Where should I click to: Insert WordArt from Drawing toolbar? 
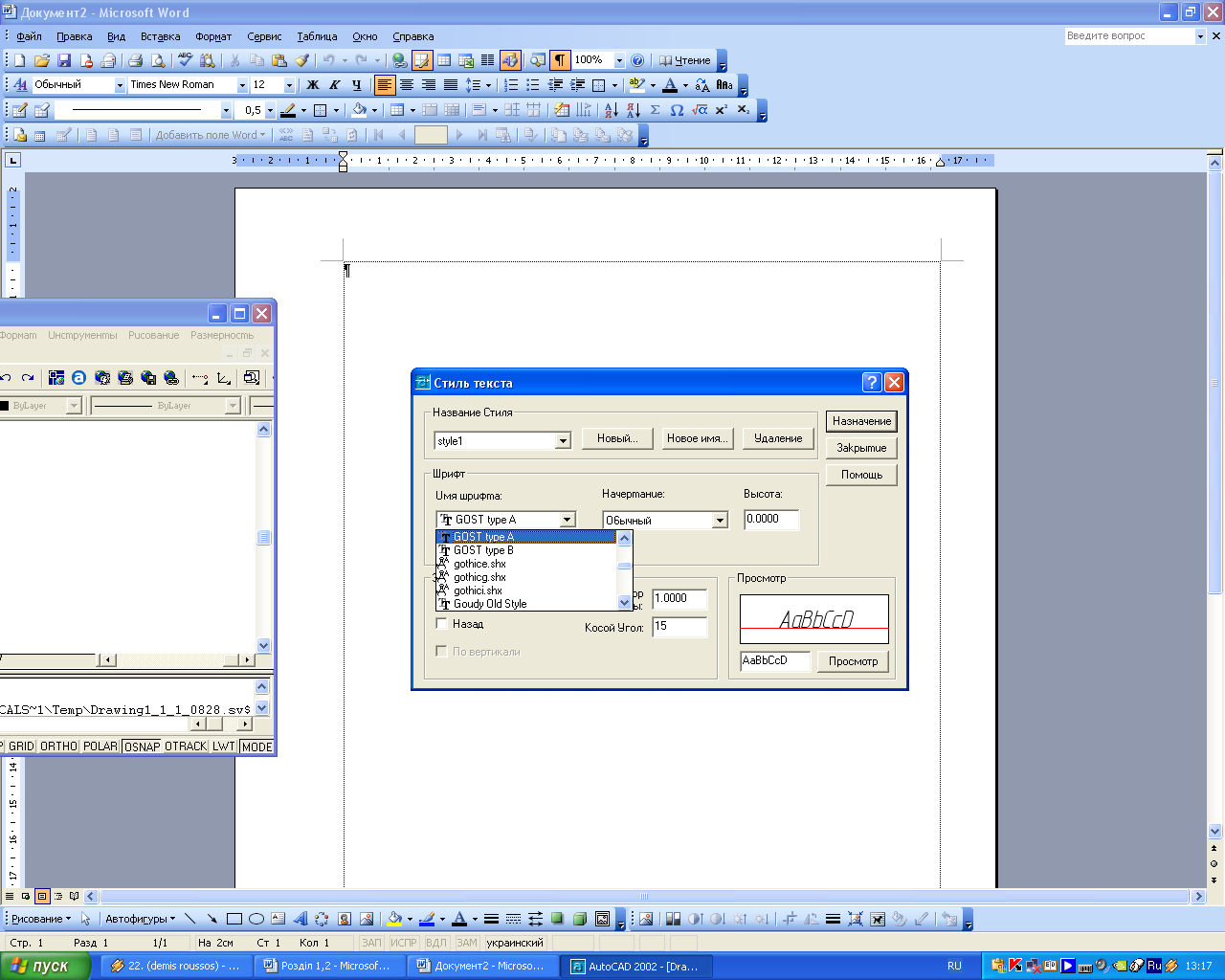301,919
